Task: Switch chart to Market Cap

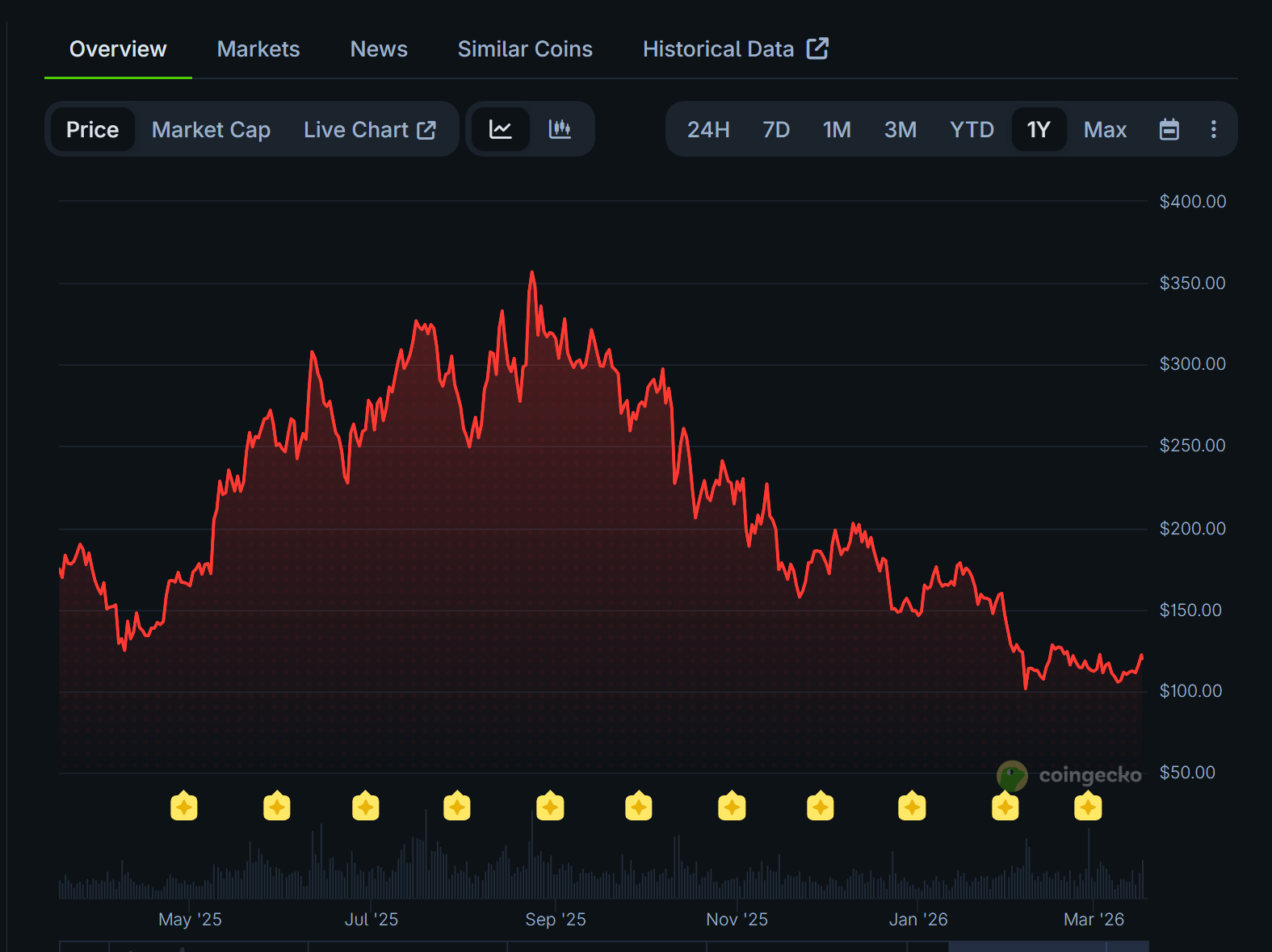Action: pyautogui.click(x=211, y=129)
